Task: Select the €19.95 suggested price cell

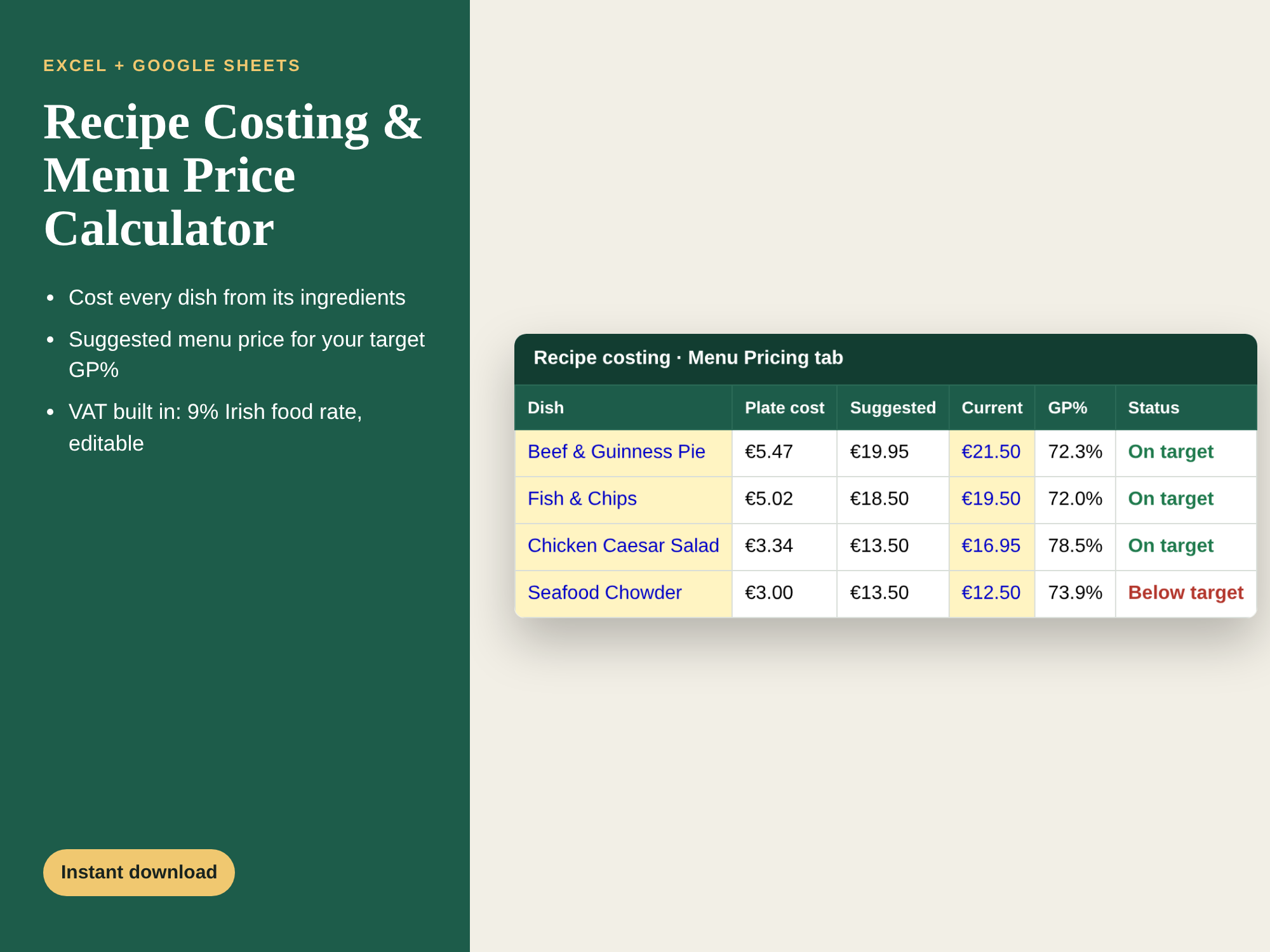Action: [893, 453]
